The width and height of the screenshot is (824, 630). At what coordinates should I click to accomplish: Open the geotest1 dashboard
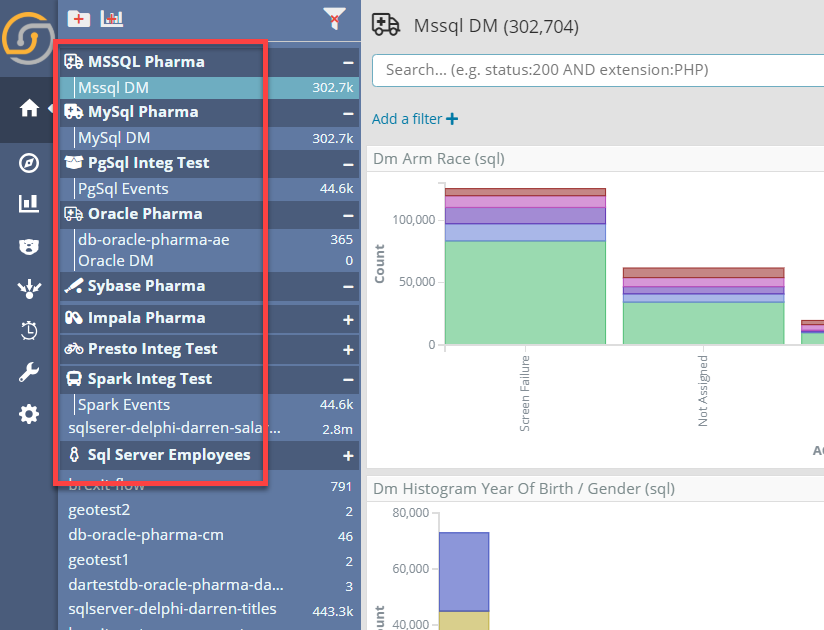point(209,560)
